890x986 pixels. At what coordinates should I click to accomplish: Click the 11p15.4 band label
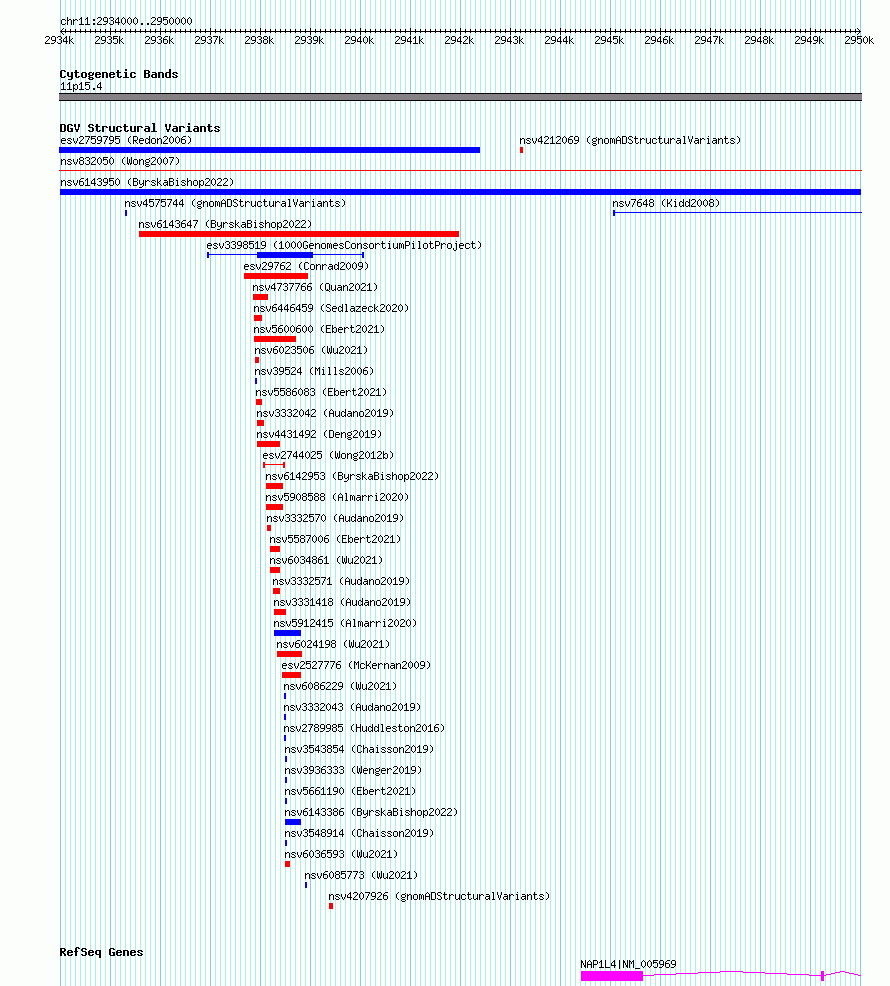point(81,87)
